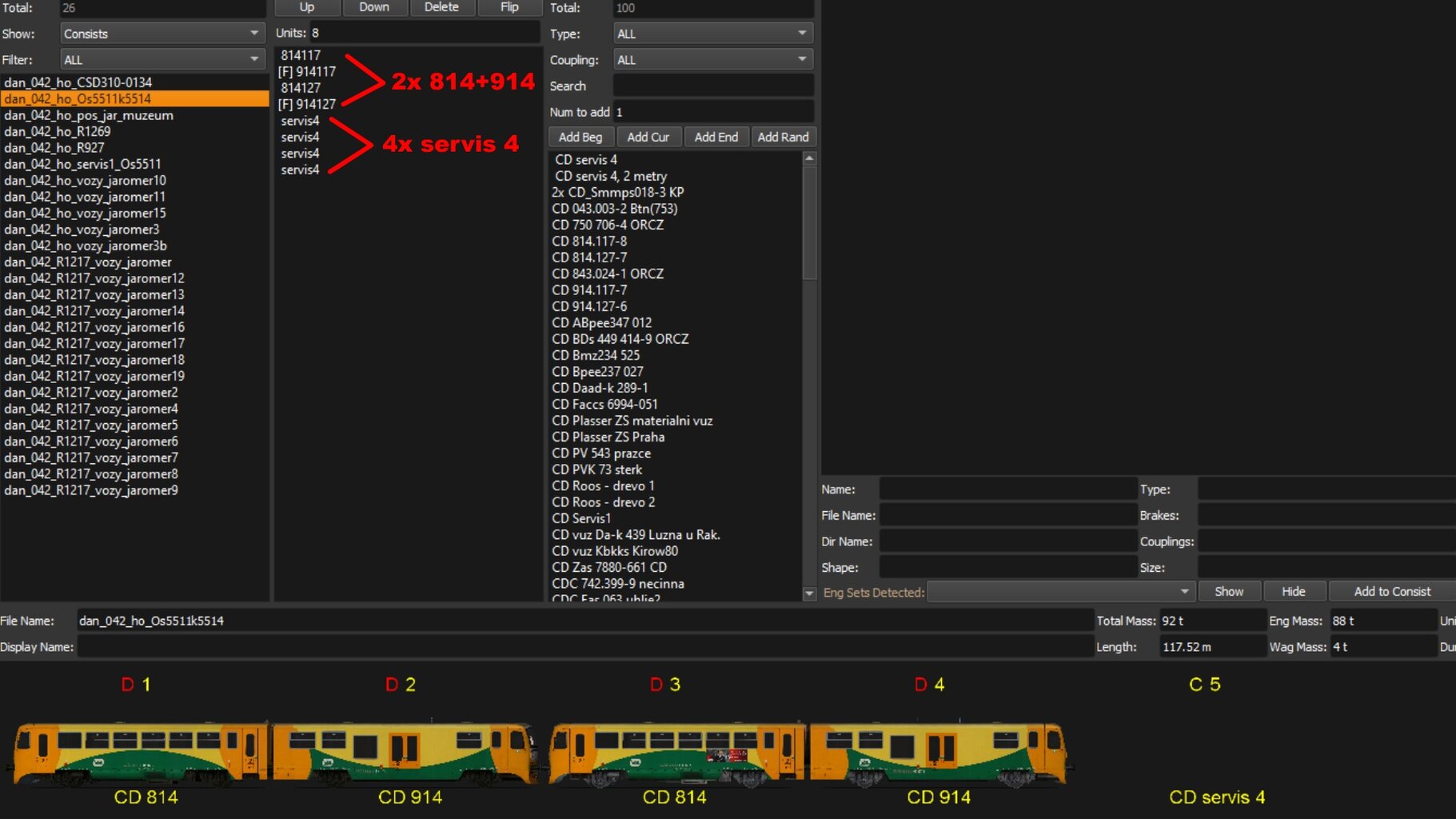This screenshot has width=1456, height=819.
Task: Open the Coupling dropdown
Action: pos(712,60)
